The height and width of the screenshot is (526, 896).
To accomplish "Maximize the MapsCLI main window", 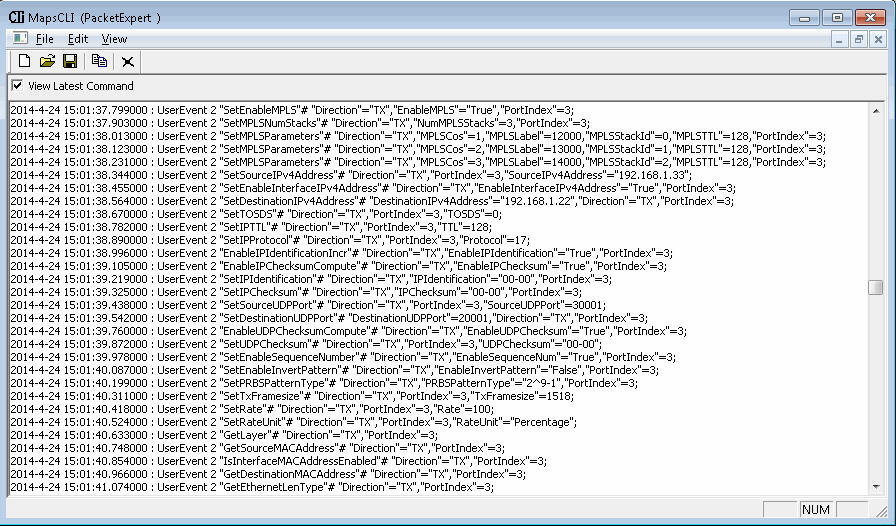I will pyautogui.click(x=837, y=18).
